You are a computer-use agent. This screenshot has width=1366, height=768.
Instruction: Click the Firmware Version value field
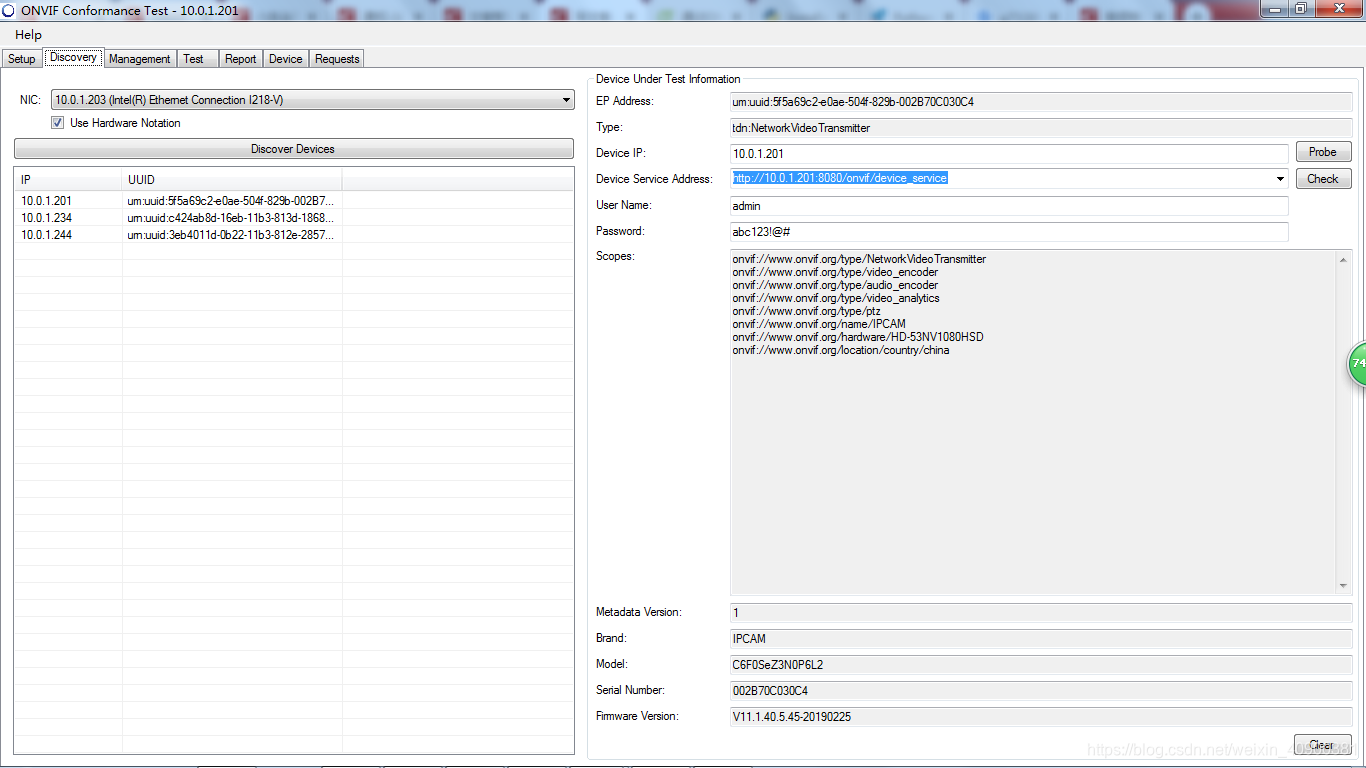pos(1041,716)
